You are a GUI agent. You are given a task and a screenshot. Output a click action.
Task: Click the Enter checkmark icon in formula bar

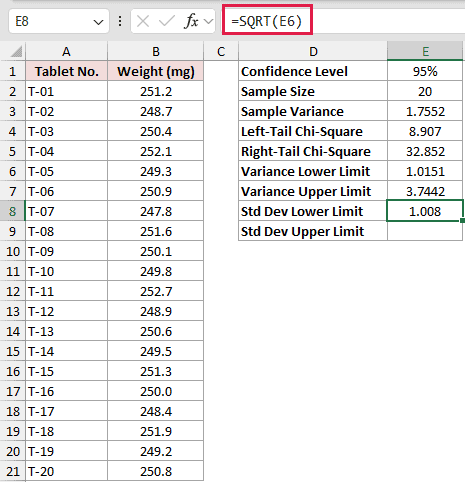coord(167,21)
